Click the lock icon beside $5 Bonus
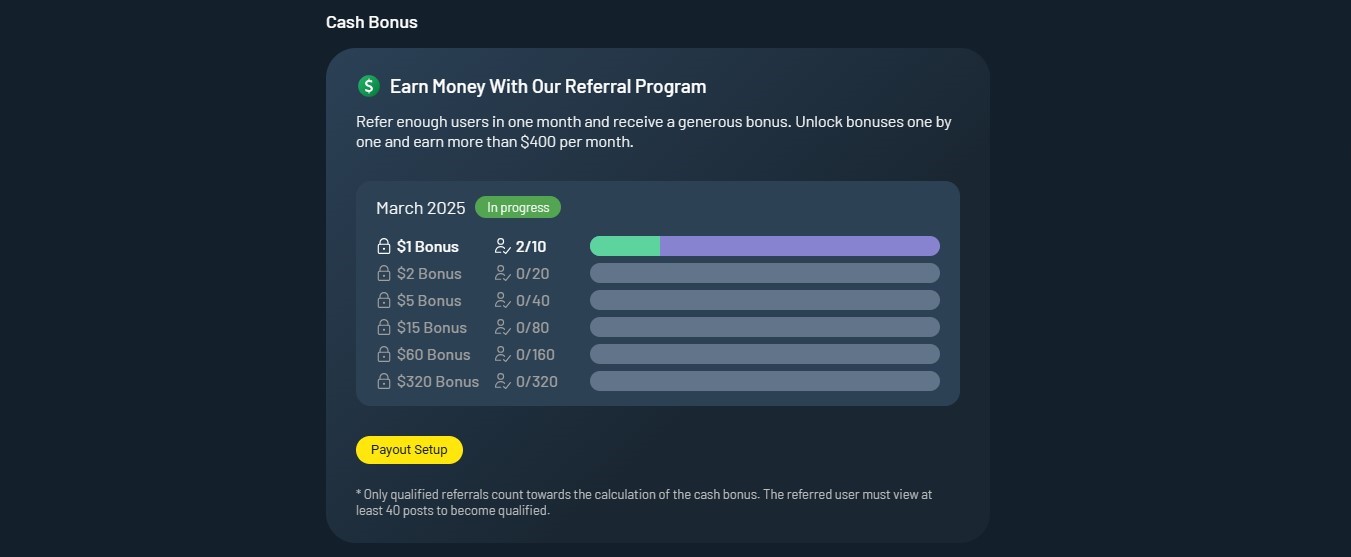The width and height of the screenshot is (1351, 557). coord(383,300)
